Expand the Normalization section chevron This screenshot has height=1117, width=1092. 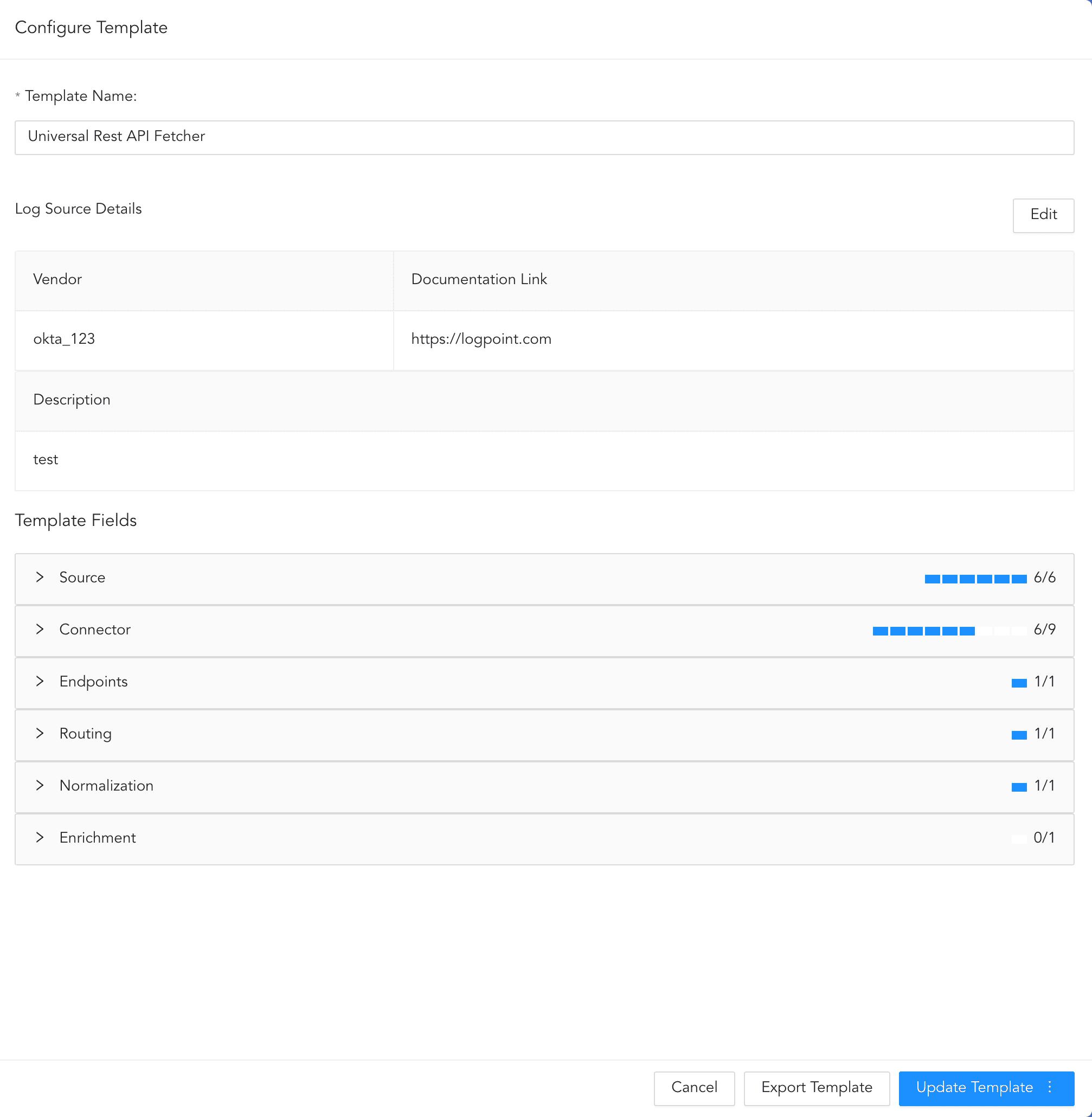click(40, 785)
